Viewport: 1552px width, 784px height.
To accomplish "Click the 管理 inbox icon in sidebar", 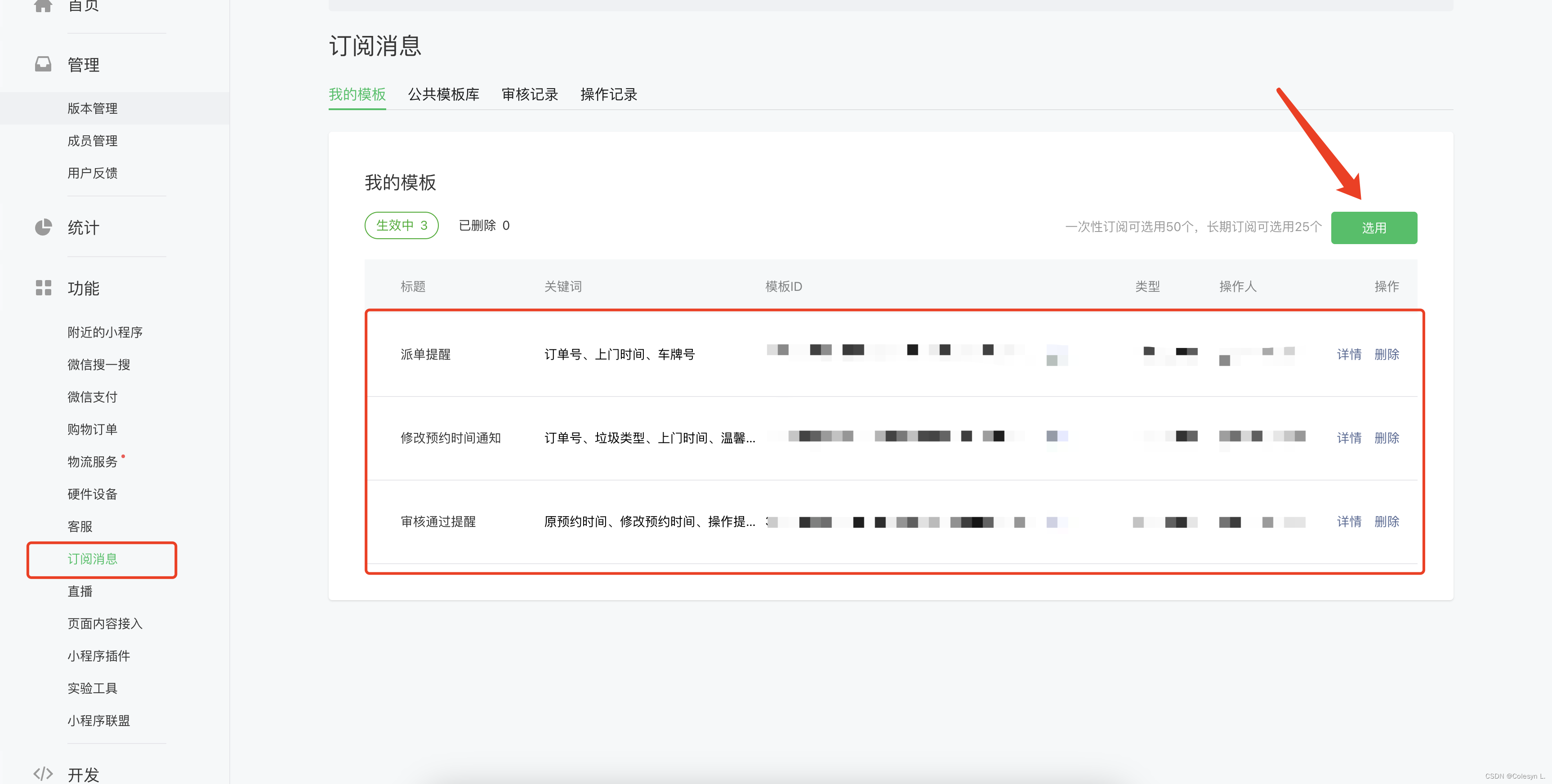I will [43, 64].
